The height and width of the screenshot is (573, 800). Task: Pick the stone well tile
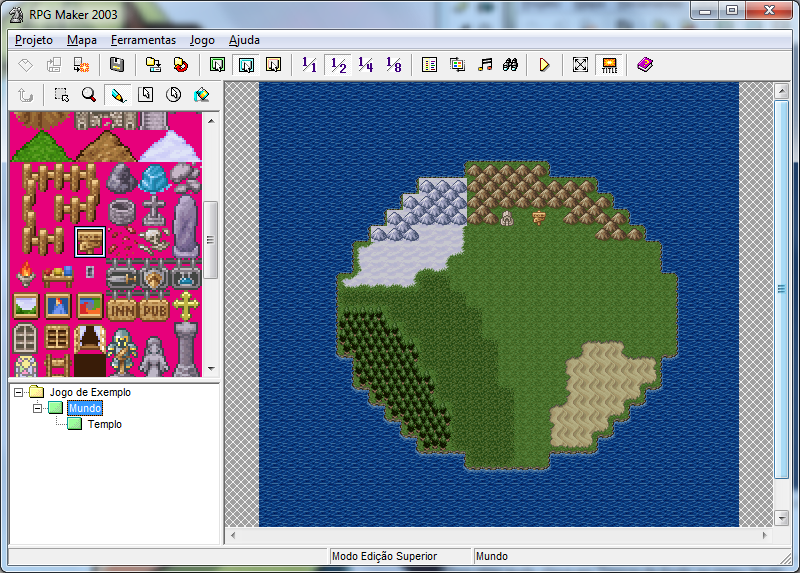122,211
